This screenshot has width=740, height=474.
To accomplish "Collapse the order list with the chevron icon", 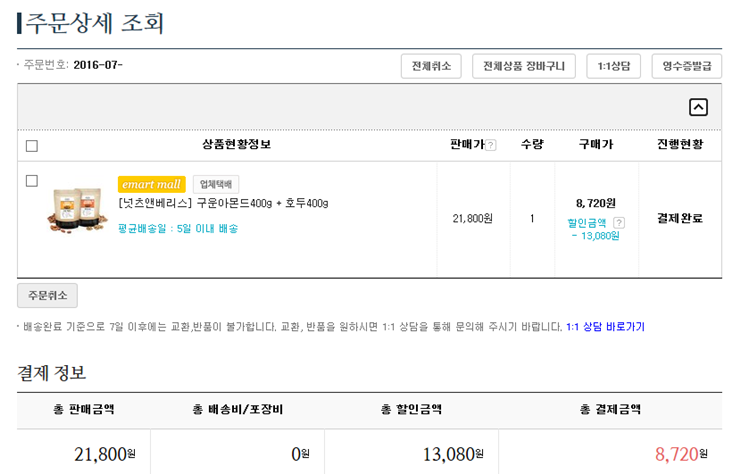I will (698, 107).
